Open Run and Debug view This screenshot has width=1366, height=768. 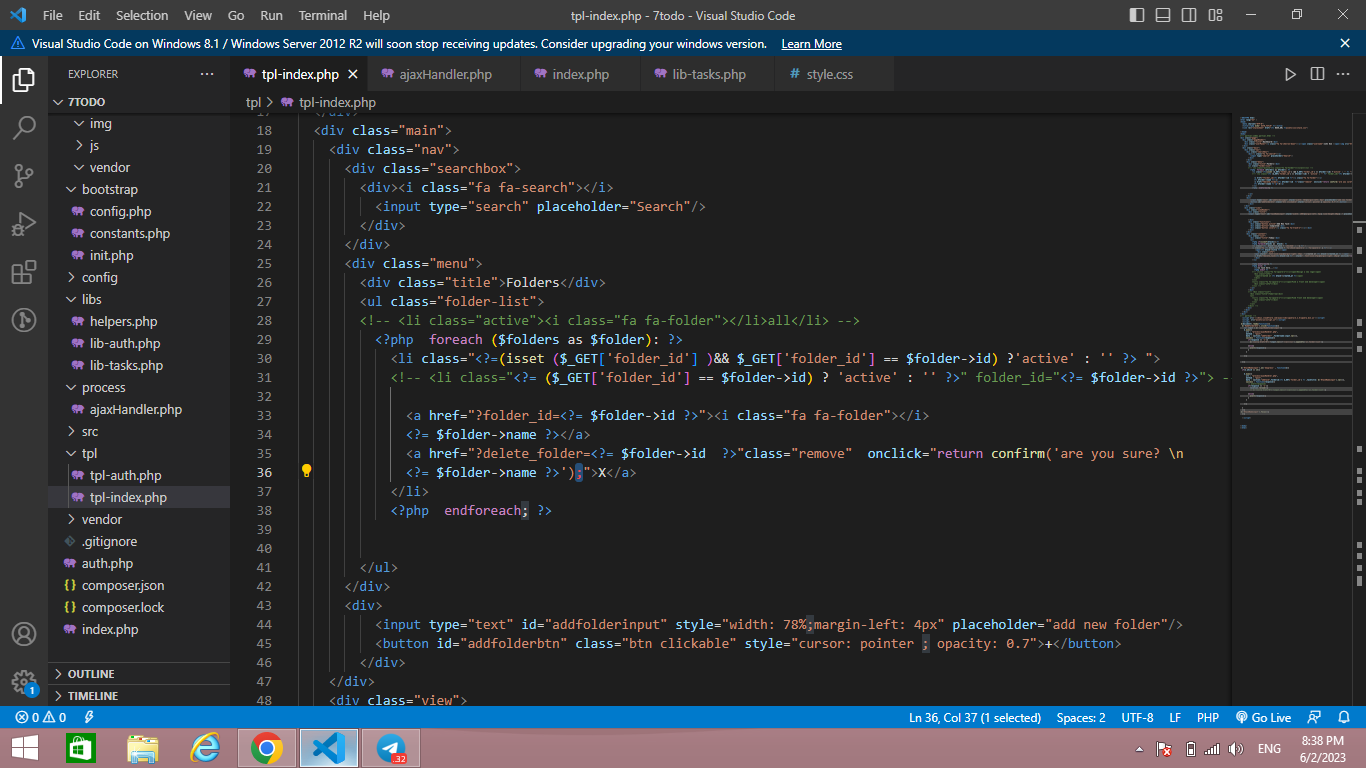coord(24,224)
